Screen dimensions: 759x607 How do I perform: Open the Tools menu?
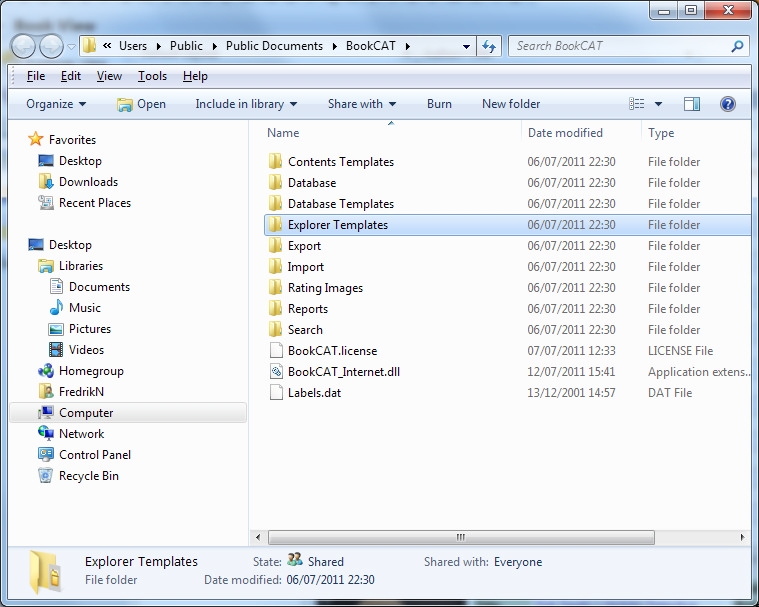pyautogui.click(x=152, y=76)
